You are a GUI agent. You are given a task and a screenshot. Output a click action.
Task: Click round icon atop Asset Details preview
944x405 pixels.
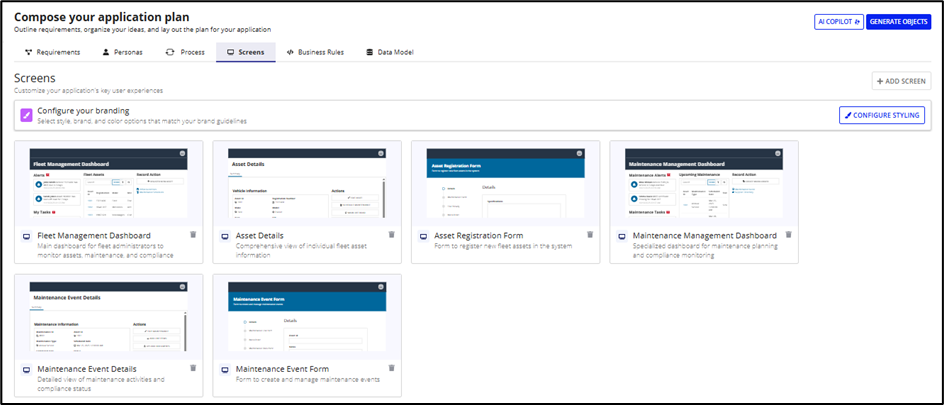(380, 153)
